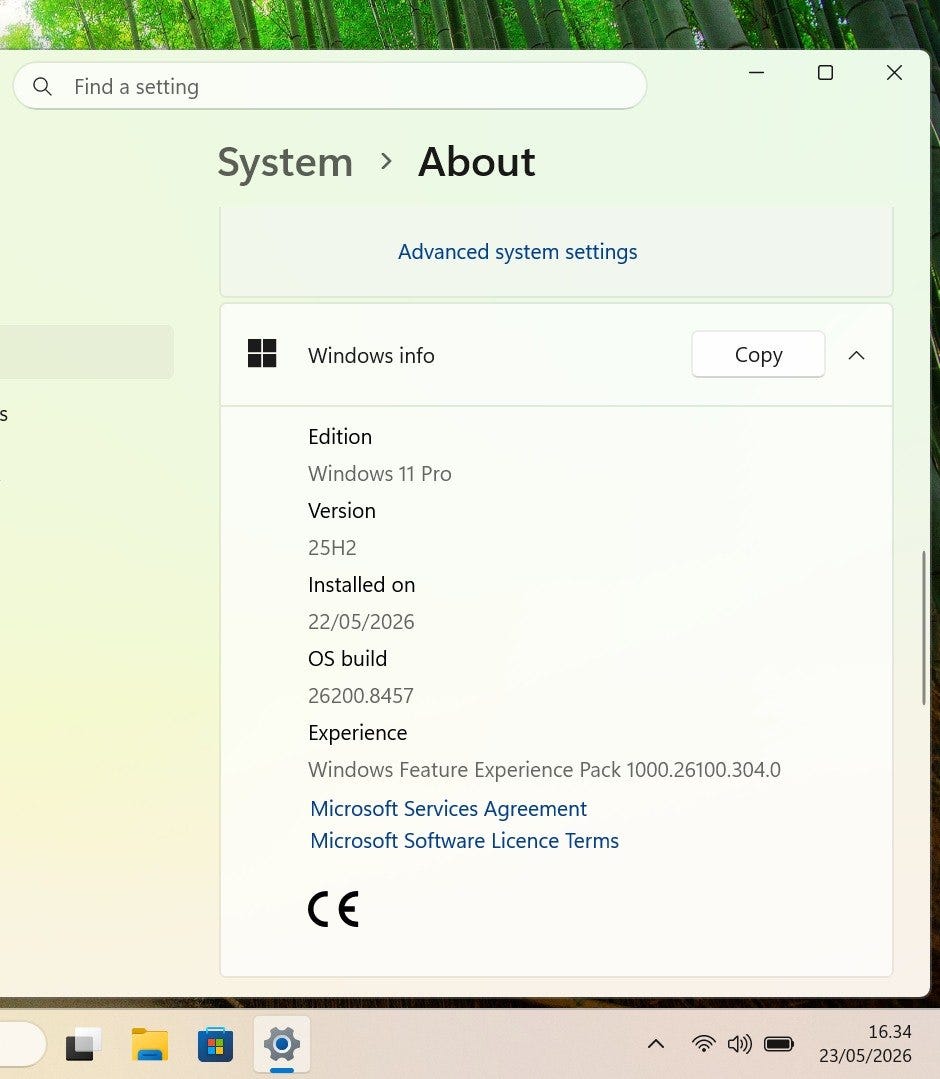Click the CE conformity mark
The image size is (940, 1079).
tap(333, 909)
